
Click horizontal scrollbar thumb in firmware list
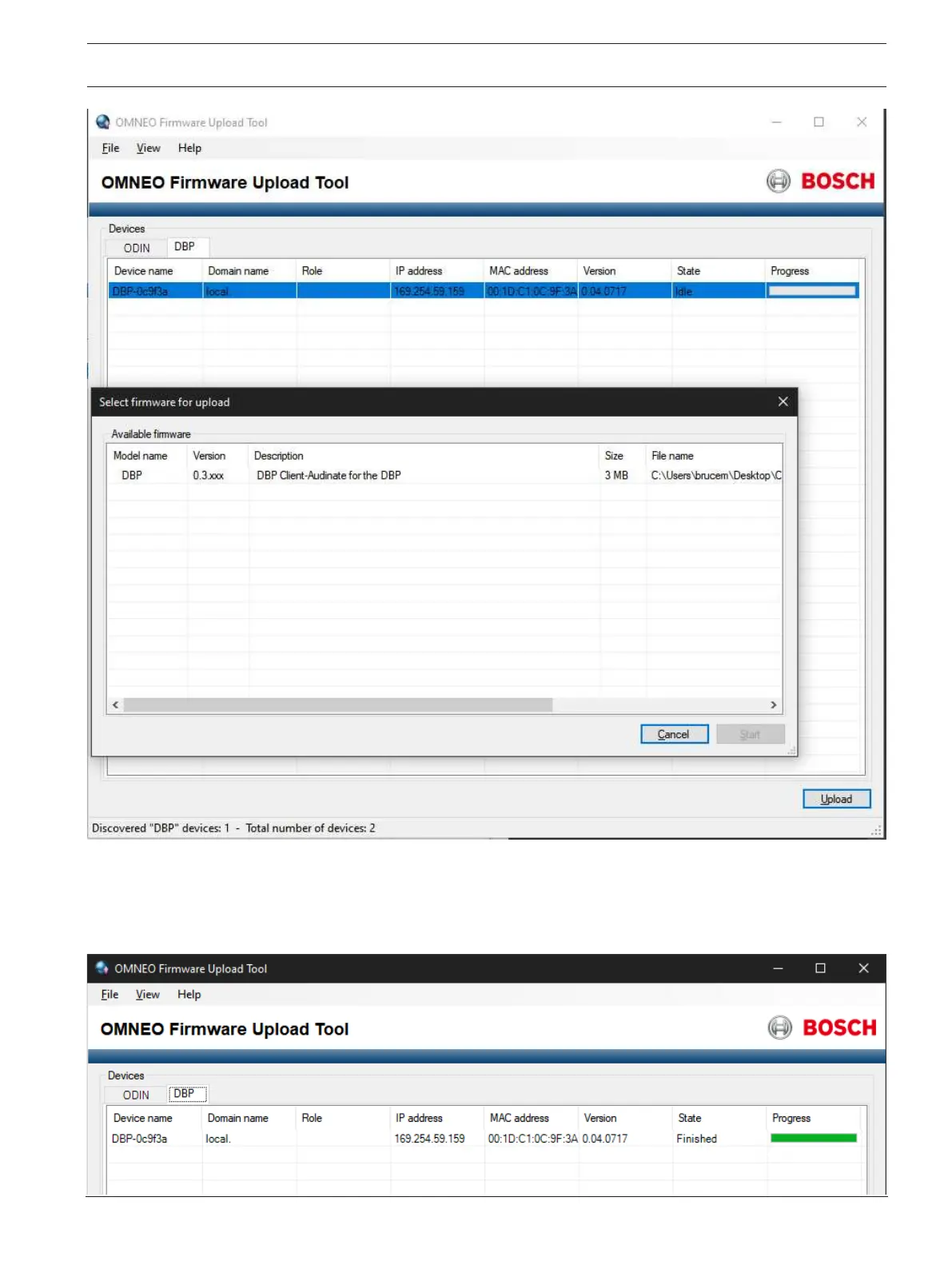(x=338, y=704)
